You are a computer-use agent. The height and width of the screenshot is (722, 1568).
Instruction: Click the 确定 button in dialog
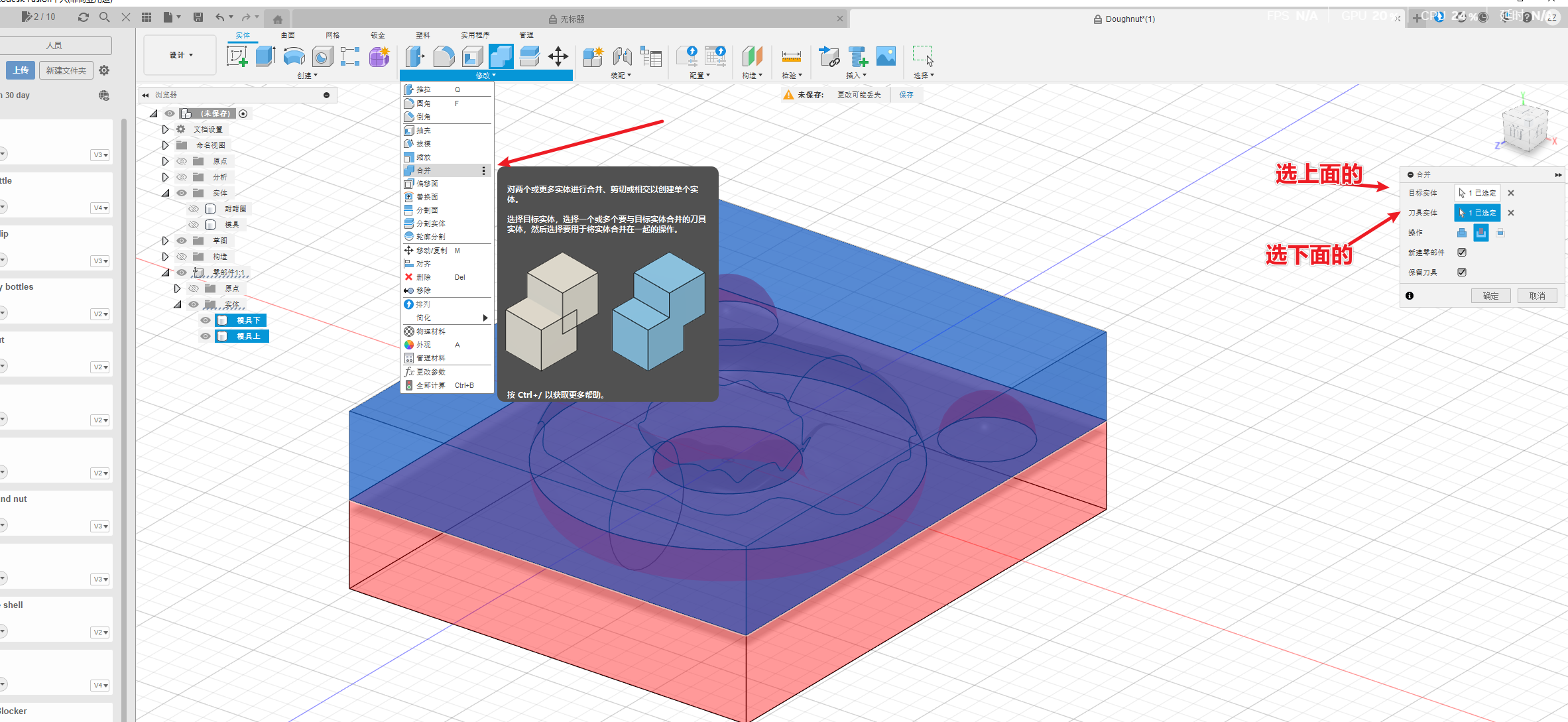[x=1490, y=296]
